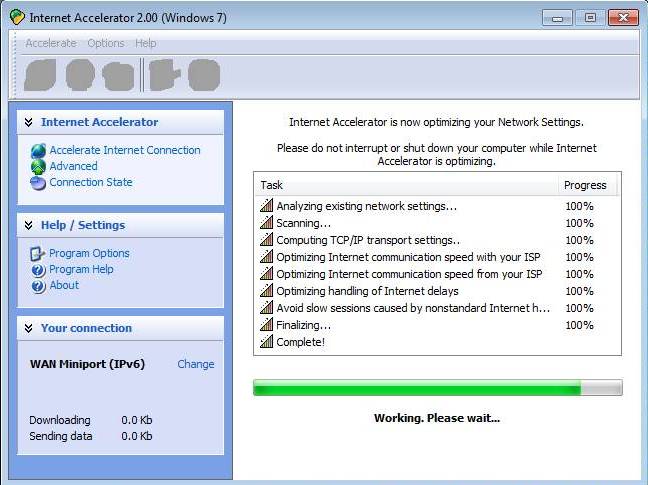Screen dimensions: 648x485
Task: Click the green arrow icon beside Advanced
Action: tap(38, 166)
